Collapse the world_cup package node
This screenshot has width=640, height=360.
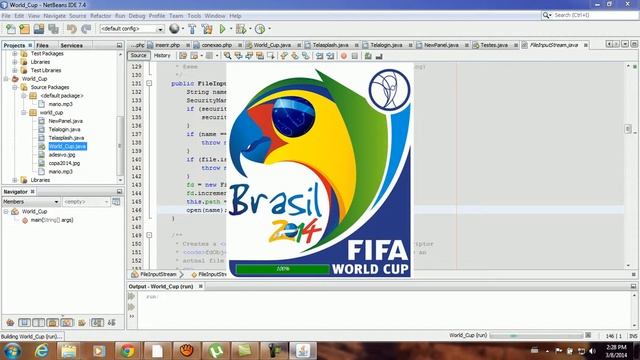click(24, 113)
